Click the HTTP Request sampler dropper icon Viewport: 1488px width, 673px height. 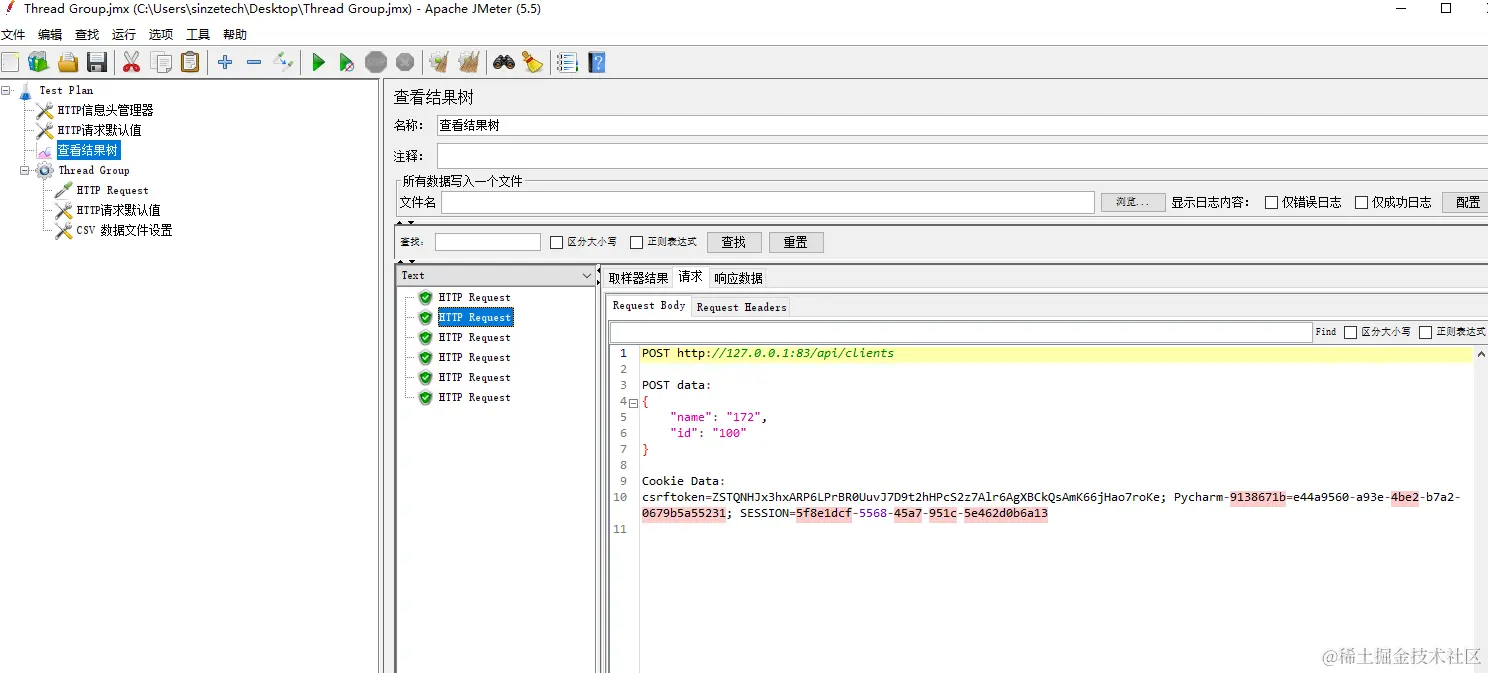(63, 190)
